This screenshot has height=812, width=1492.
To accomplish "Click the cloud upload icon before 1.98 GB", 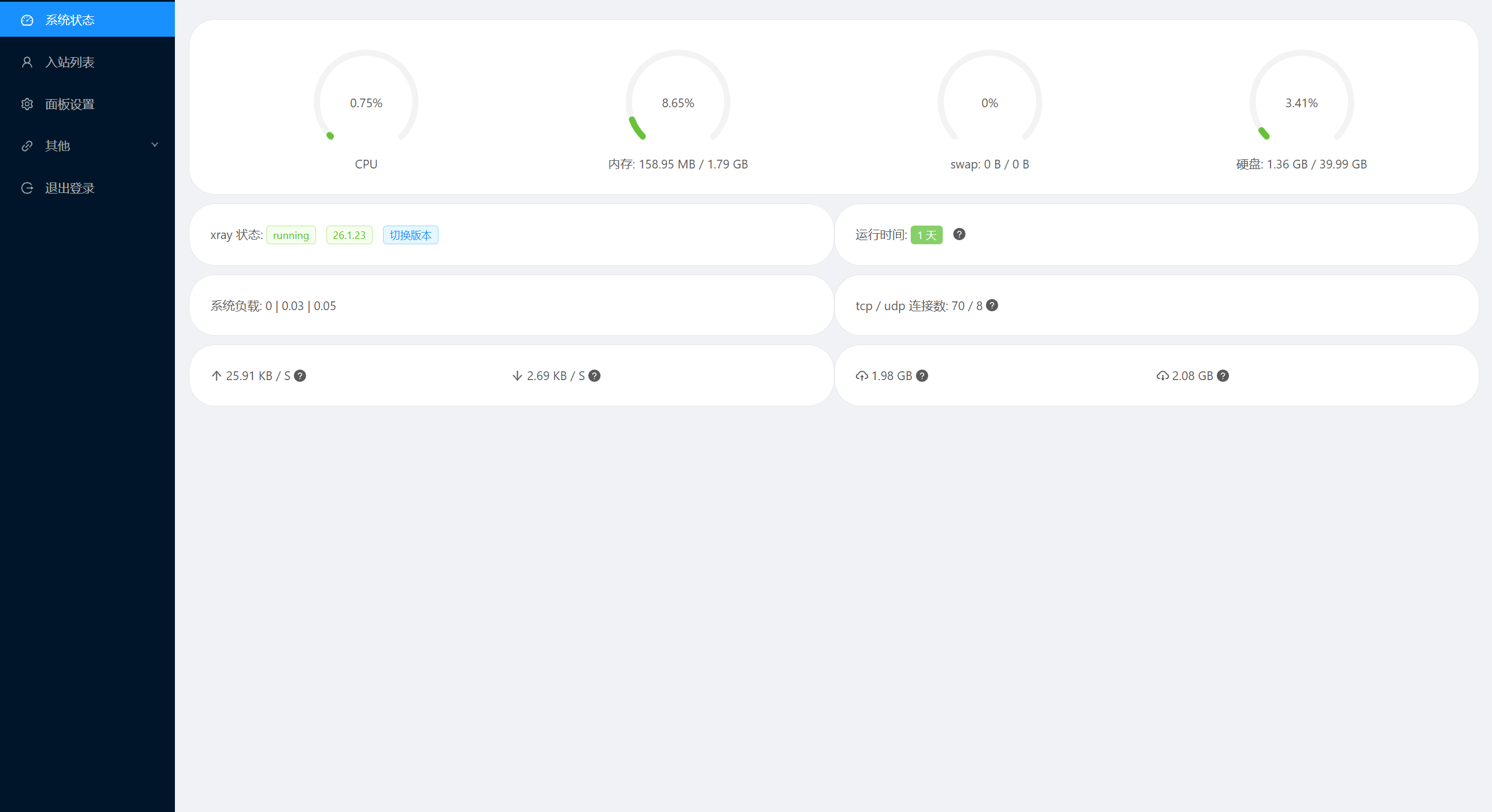I will pyautogui.click(x=862, y=376).
